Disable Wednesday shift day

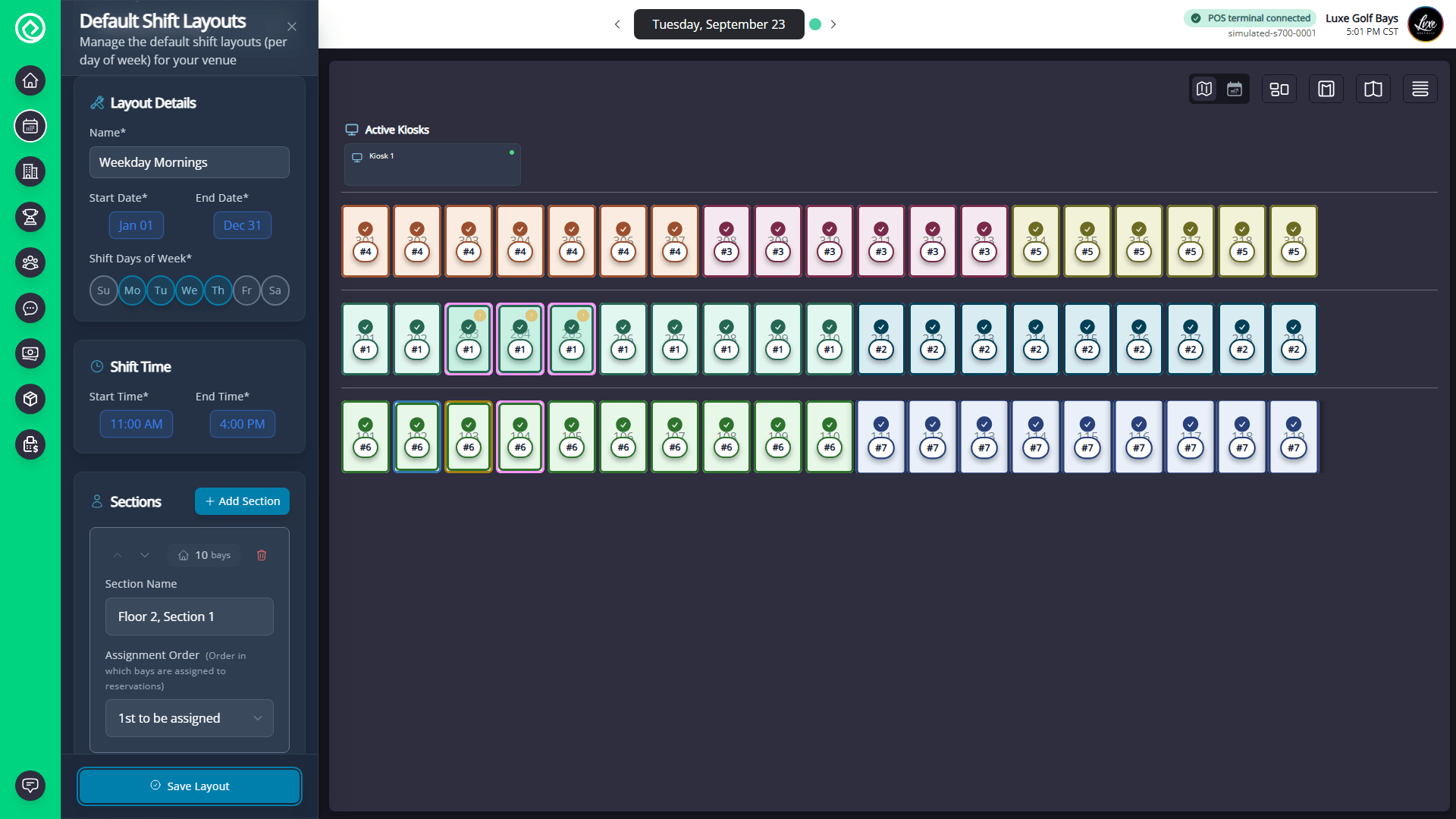[x=189, y=290]
